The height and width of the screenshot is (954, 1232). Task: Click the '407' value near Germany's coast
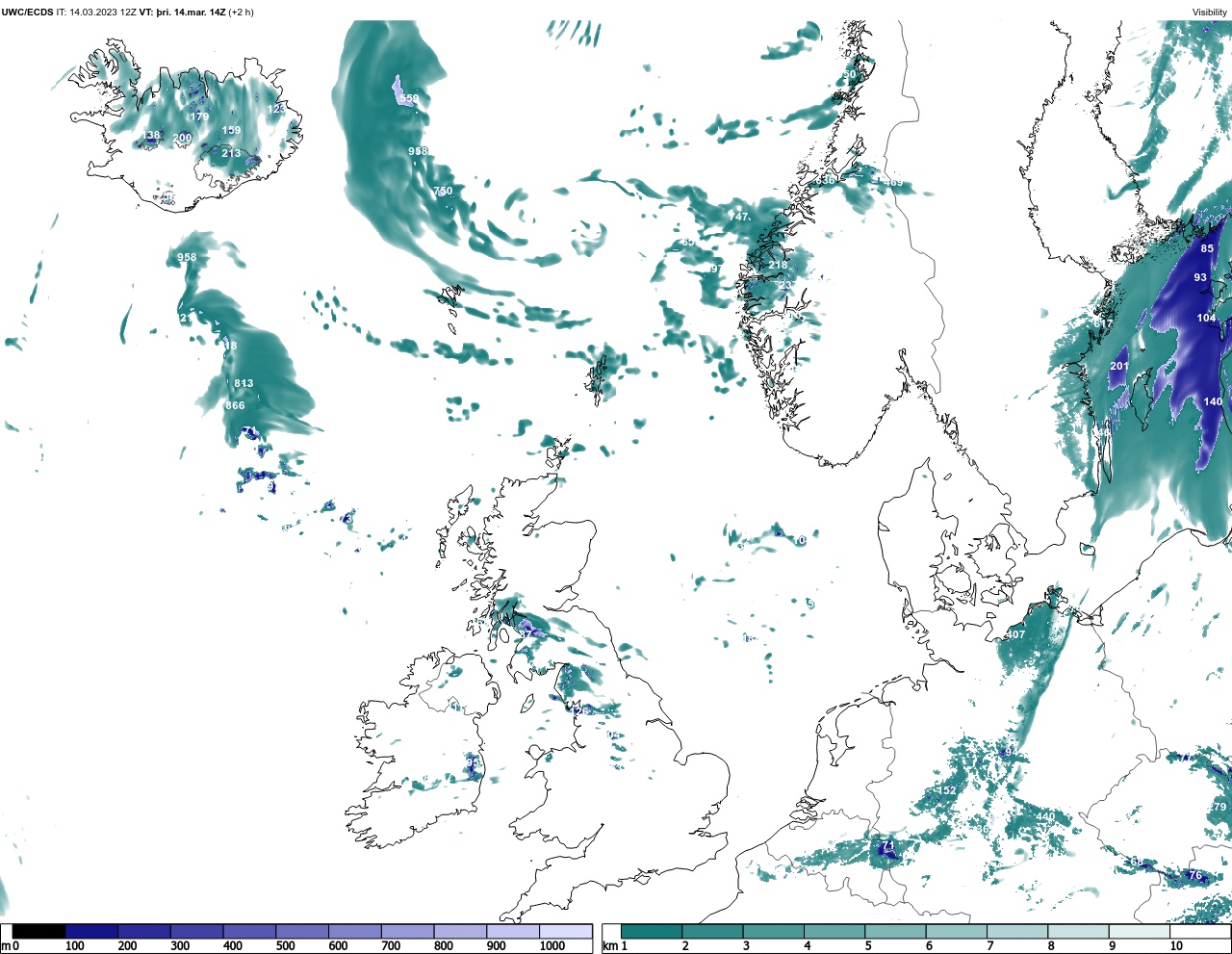pyautogui.click(x=1015, y=635)
